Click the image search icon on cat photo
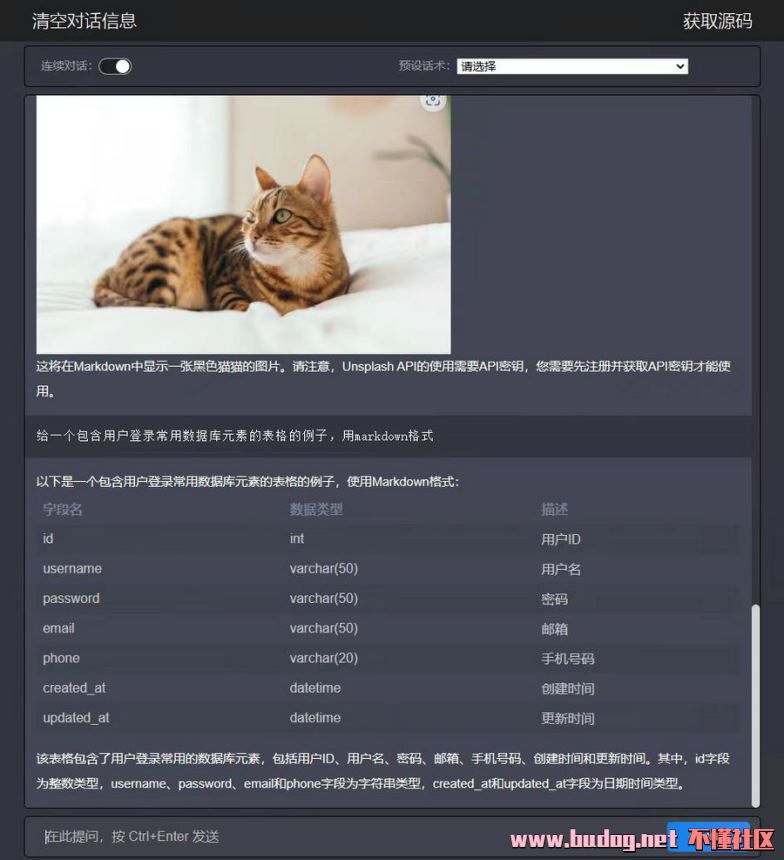The width and height of the screenshot is (784, 860). pos(433,101)
